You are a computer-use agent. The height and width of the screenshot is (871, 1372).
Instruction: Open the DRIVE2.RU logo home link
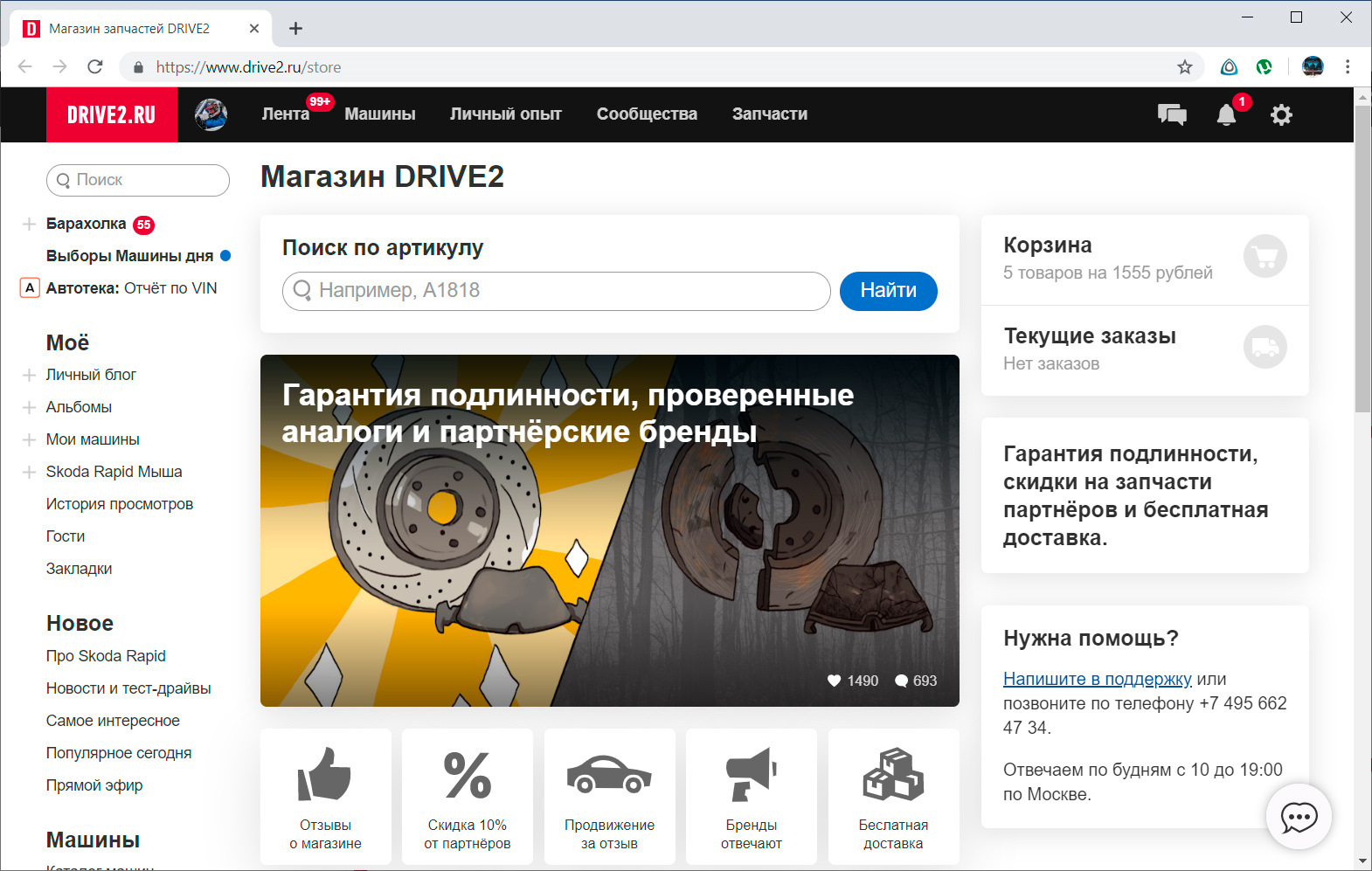pos(112,114)
